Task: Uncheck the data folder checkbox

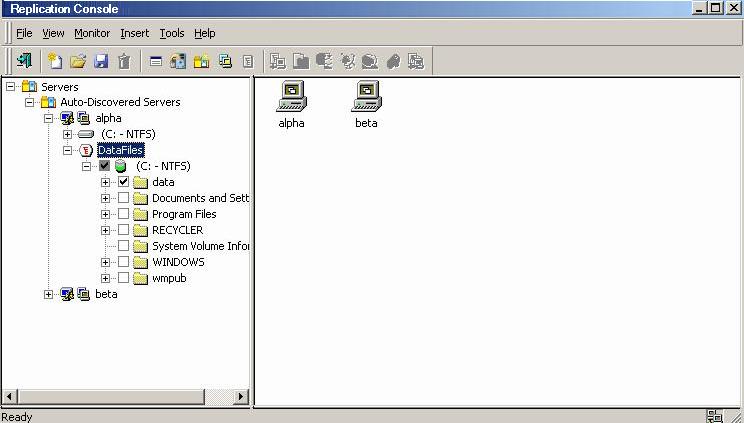Action: tap(123, 181)
